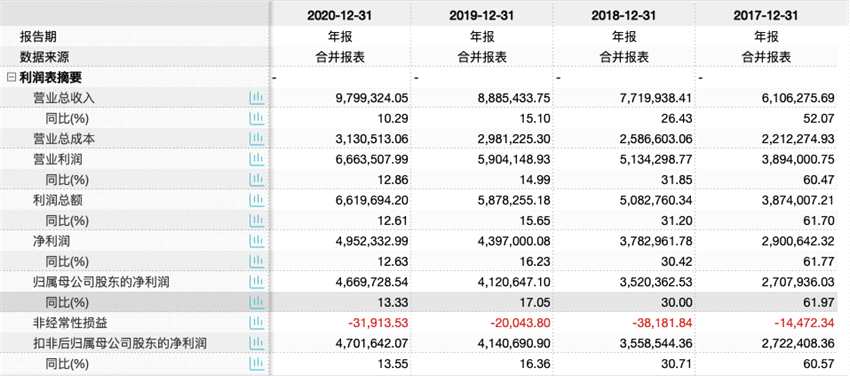Open chart icon for 同比 row showing 13.55
The image size is (850, 376).
(256, 363)
